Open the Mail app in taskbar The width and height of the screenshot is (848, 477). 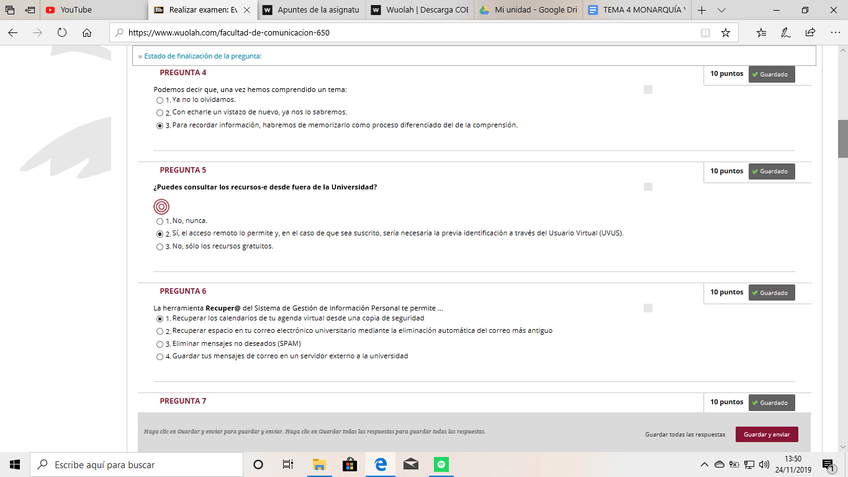[410, 465]
